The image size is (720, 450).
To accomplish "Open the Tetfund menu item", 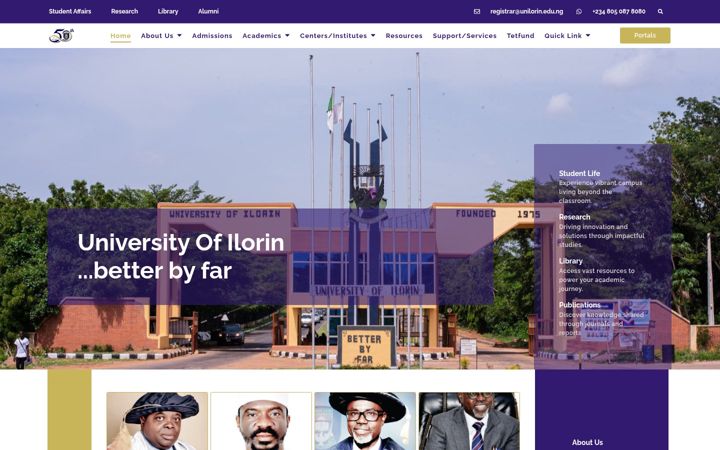I will [520, 35].
